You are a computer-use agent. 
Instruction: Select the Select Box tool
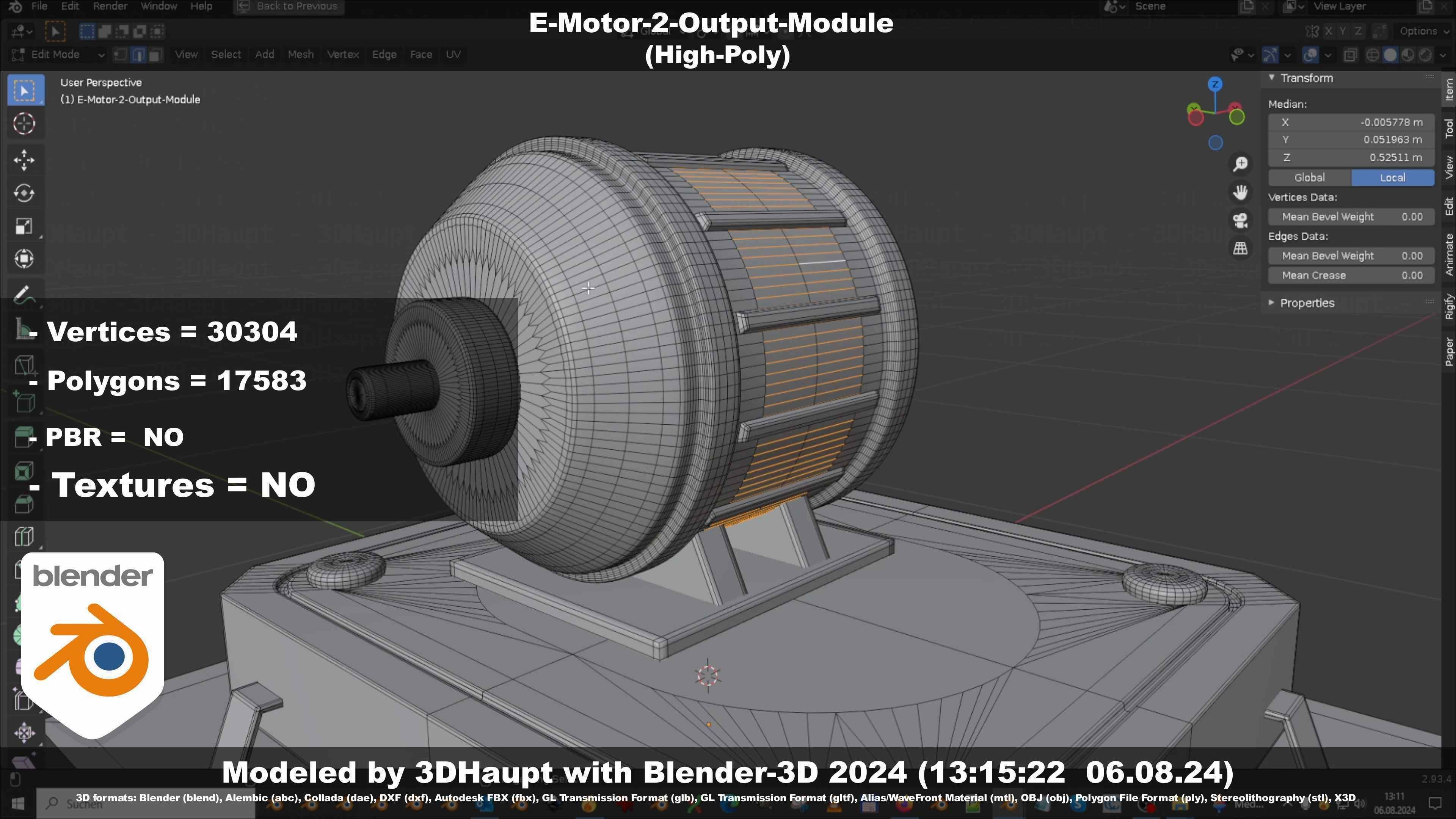[x=25, y=91]
